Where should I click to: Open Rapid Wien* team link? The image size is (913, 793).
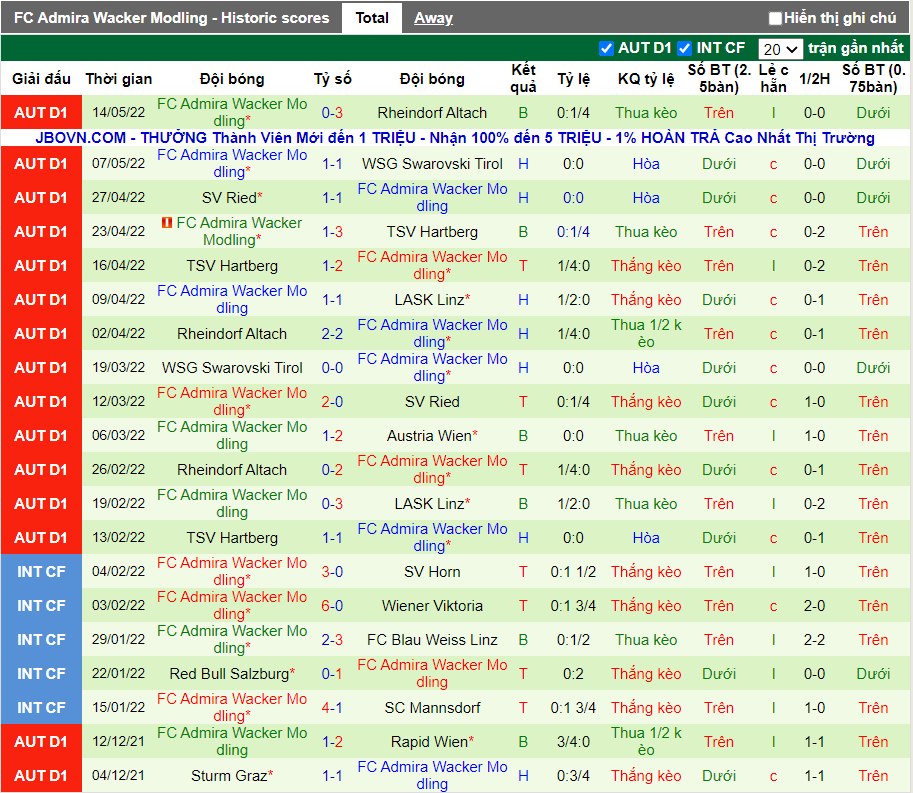[432, 742]
